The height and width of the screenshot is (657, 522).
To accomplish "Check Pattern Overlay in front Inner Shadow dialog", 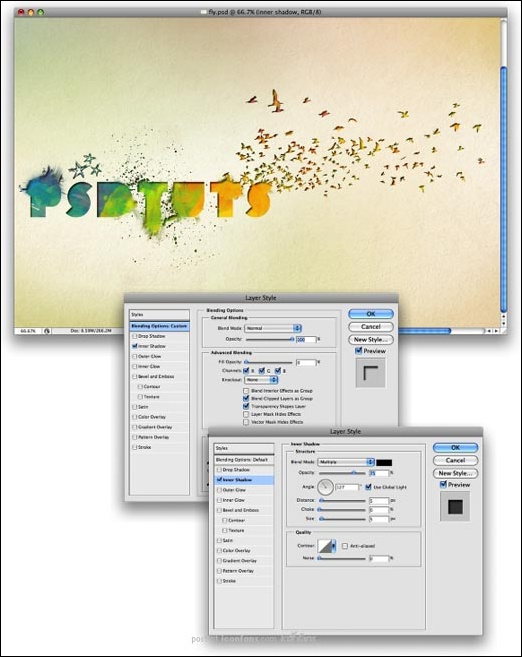I will (219, 571).
